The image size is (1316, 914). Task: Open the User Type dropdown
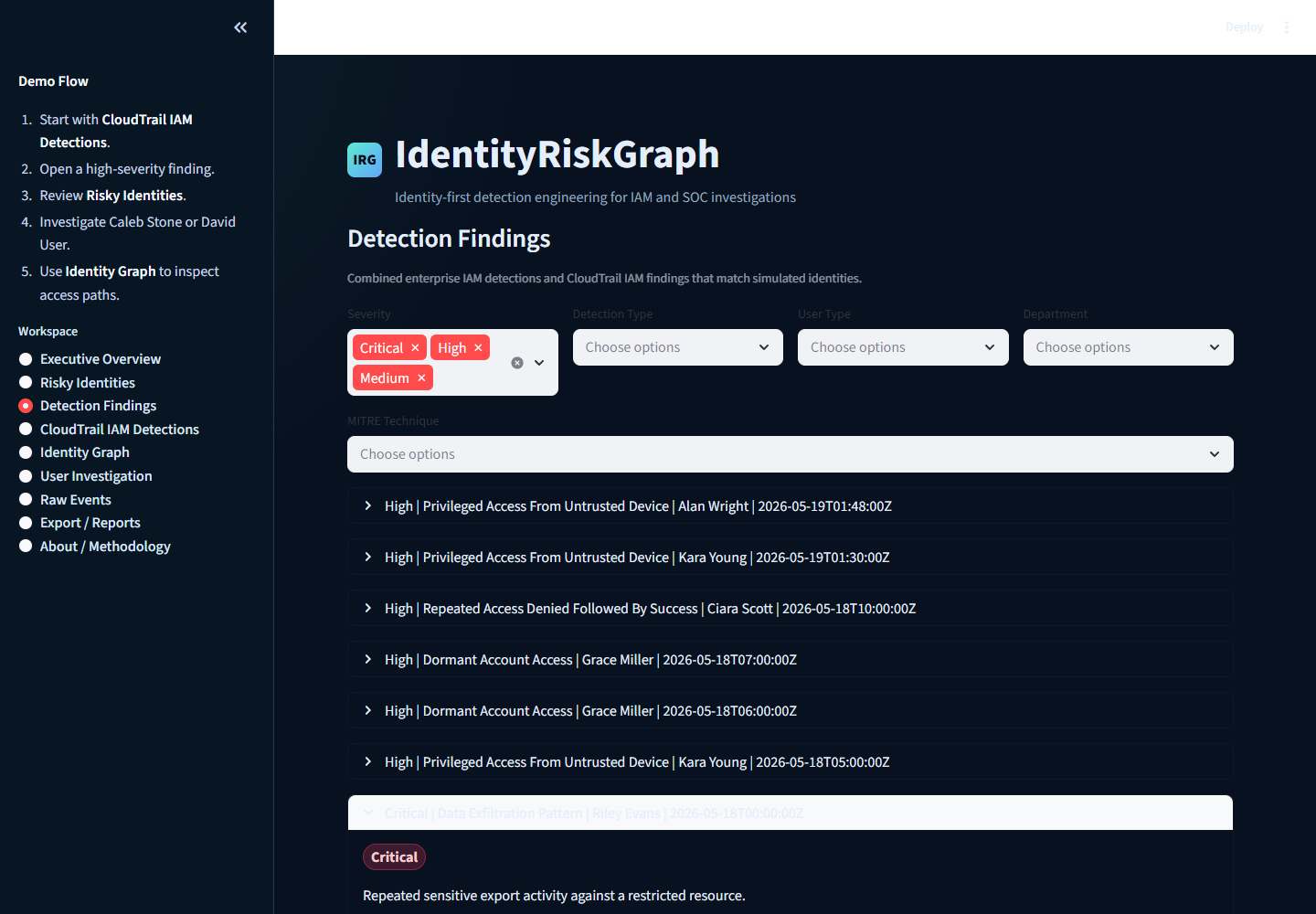click(x=903, y=347)
